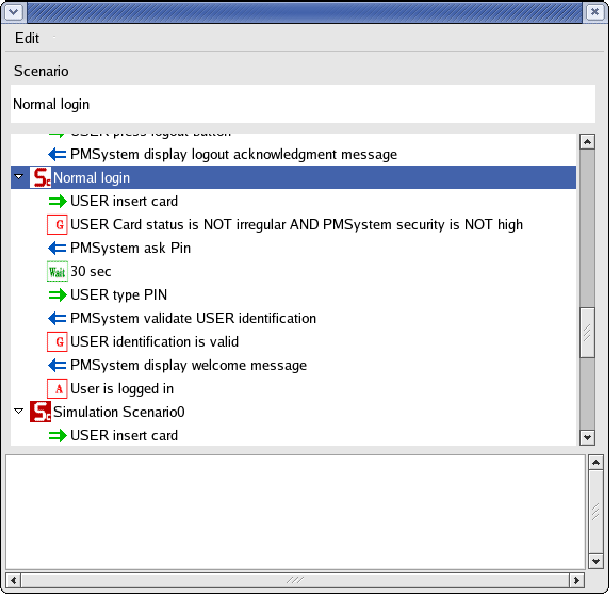Viewport: 609px width, 594px height.
Task: Select the PMSystem display logout acknowledgment message row
Action: [233, 154]
